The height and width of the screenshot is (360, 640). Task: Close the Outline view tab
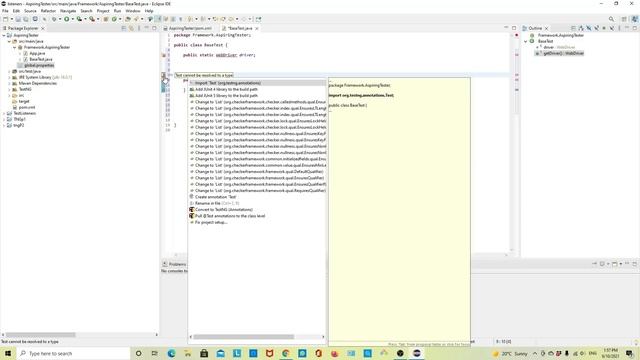(547, 28)
